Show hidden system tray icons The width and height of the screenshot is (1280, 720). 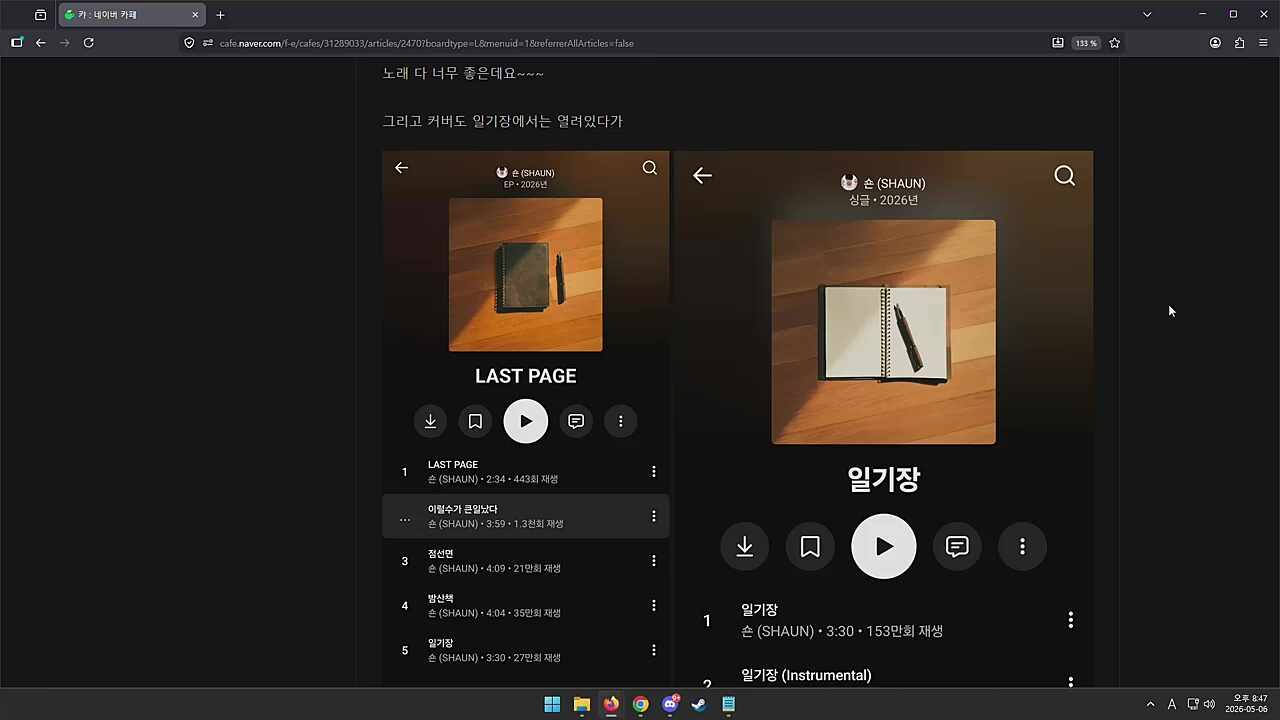[x=1150, y=704]
